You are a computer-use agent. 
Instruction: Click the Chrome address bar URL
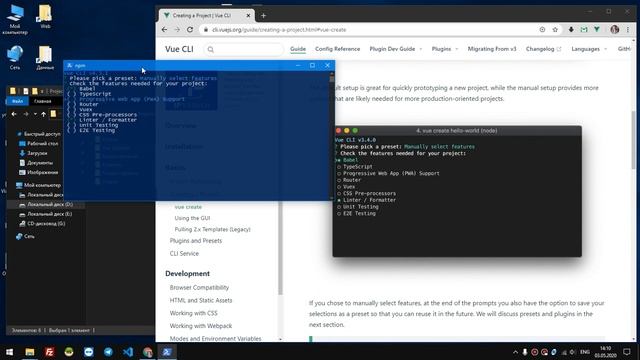pos(279,30)
